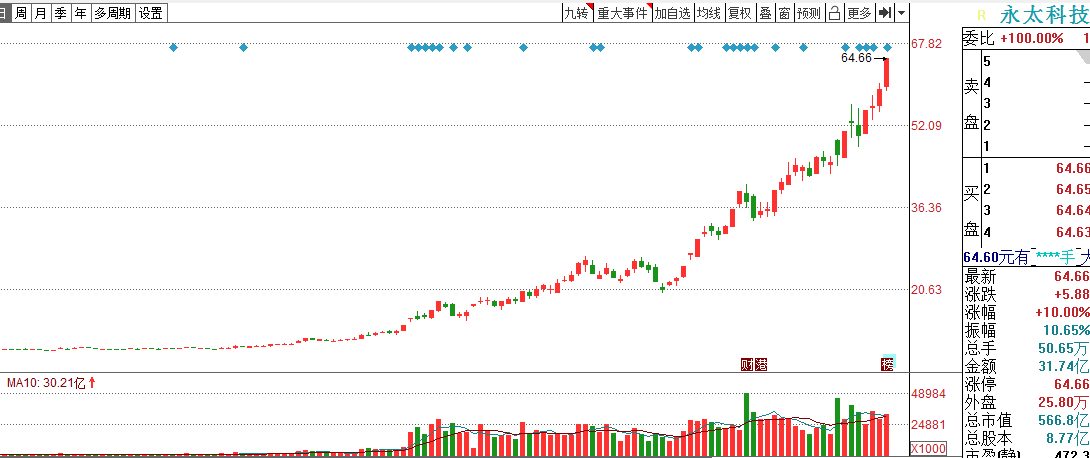Screen dimensions: 1090x458
Task: Click the lock icon in chart toolbar
Action: pyautogui.click(x=835, y=13)
